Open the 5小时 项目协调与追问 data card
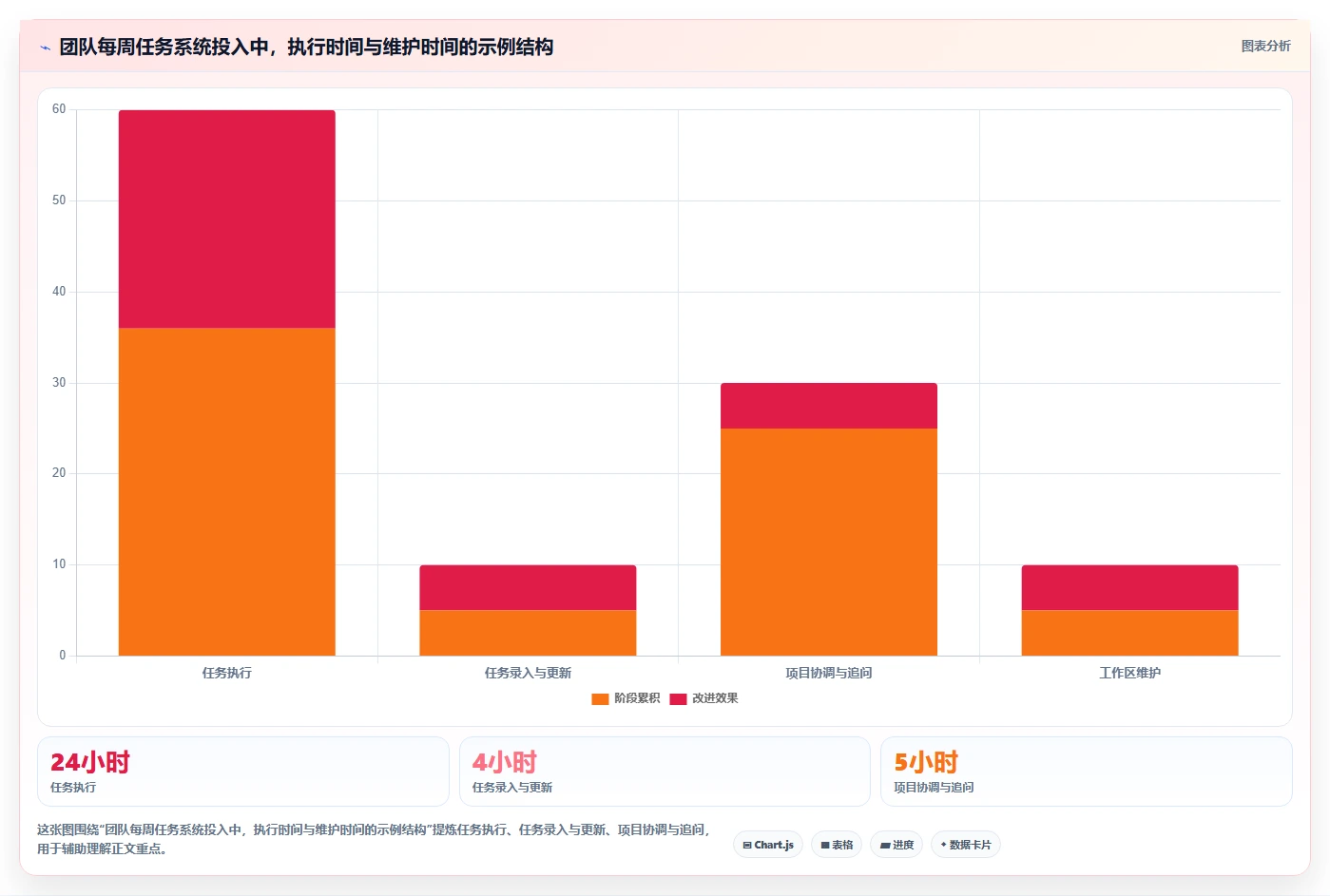The image size is (1330, 896). coord(1087,772)
